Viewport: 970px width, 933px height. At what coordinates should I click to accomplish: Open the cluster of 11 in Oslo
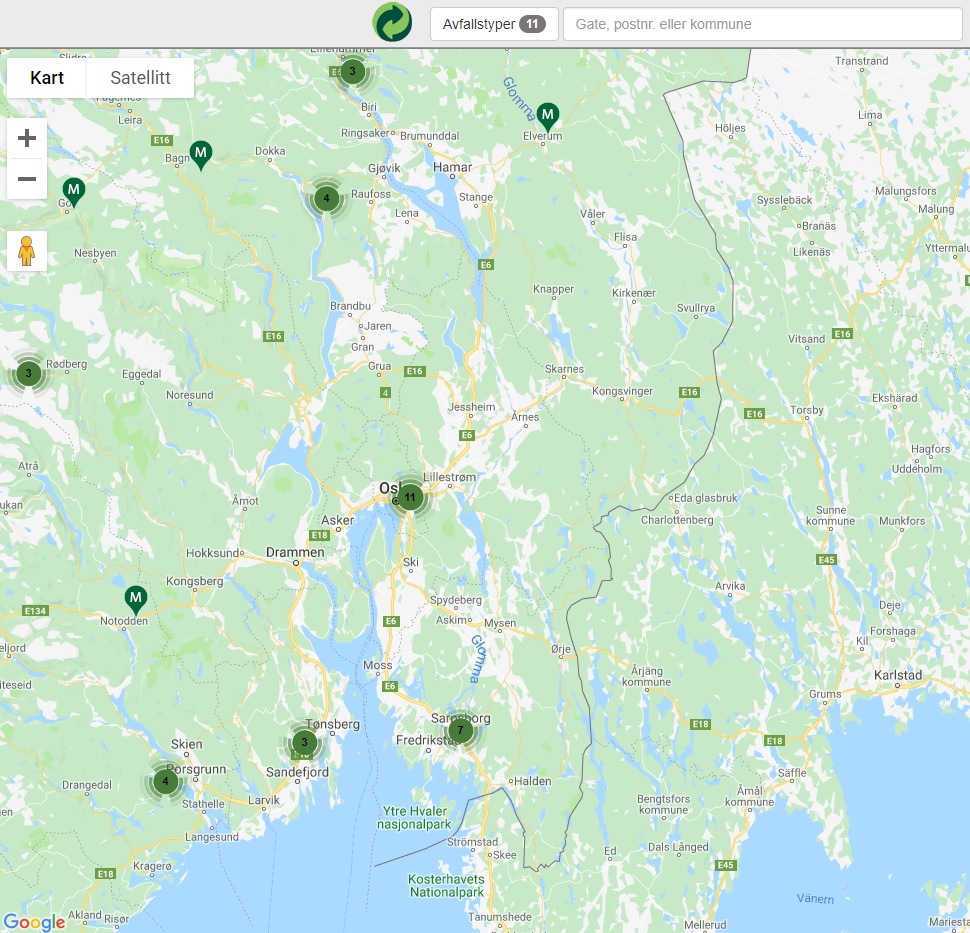point(409,496)
